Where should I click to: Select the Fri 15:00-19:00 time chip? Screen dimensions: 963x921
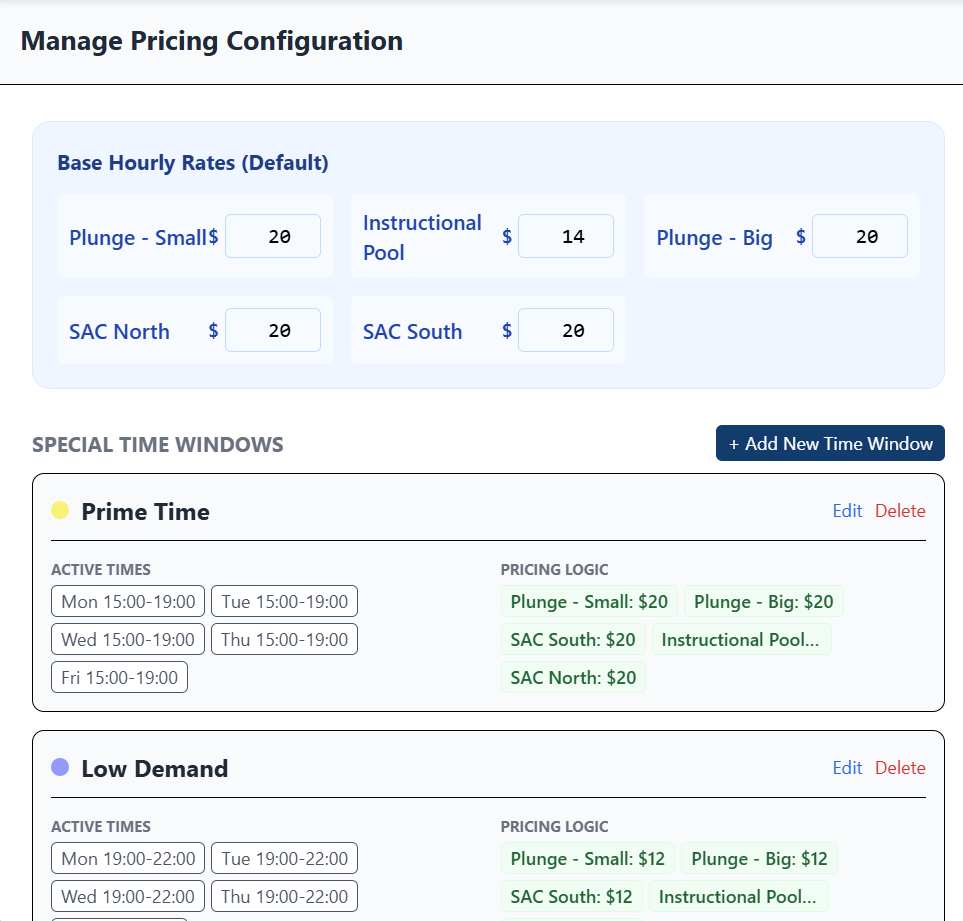coord(119,677)
